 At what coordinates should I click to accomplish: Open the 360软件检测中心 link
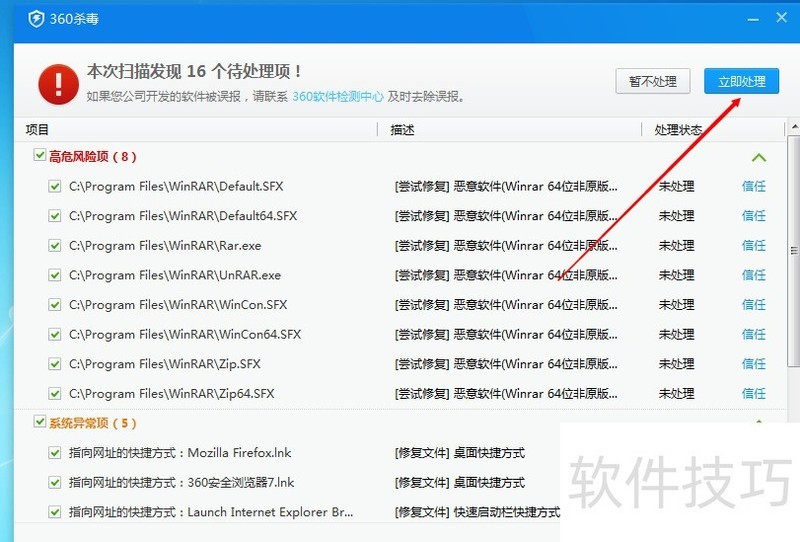(337, 96)
